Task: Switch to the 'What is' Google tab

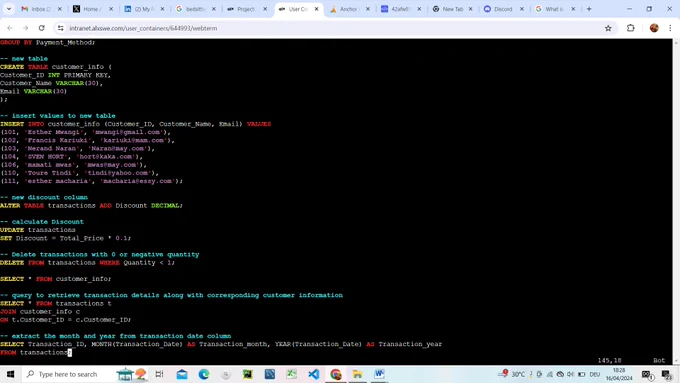Action: [x=555, y=9]
